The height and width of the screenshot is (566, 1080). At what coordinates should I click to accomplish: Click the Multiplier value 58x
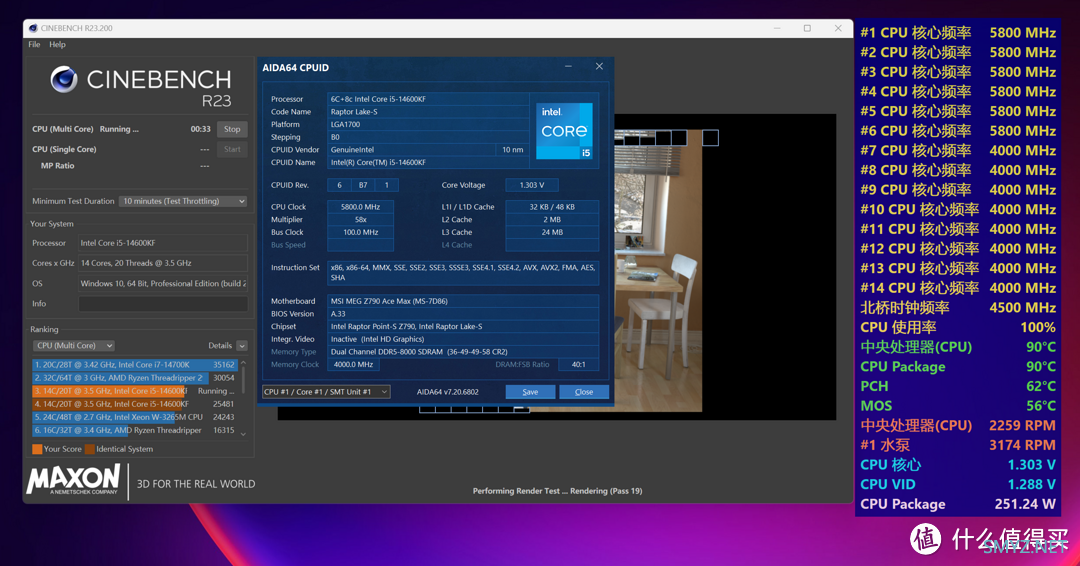click(360, 220)
